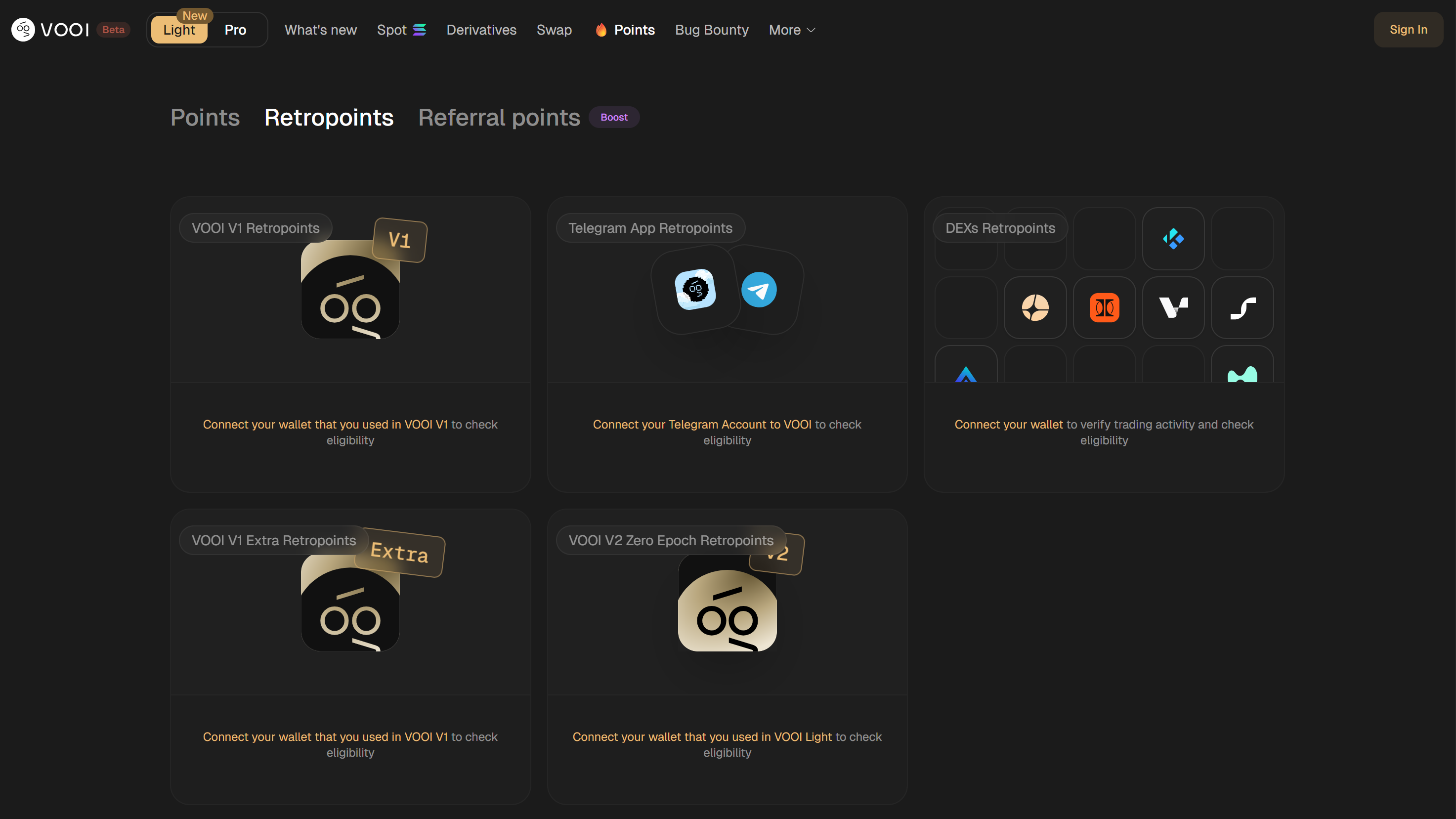Click the VOOI V1 Retropoints label
1456x819 pixels.
[256, 228]
